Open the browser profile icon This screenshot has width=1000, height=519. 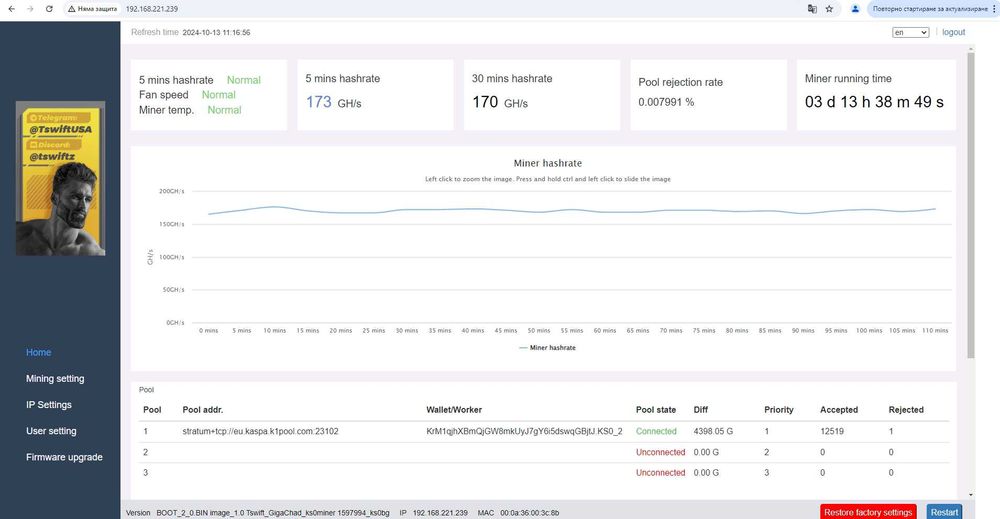tap(855, 9)
